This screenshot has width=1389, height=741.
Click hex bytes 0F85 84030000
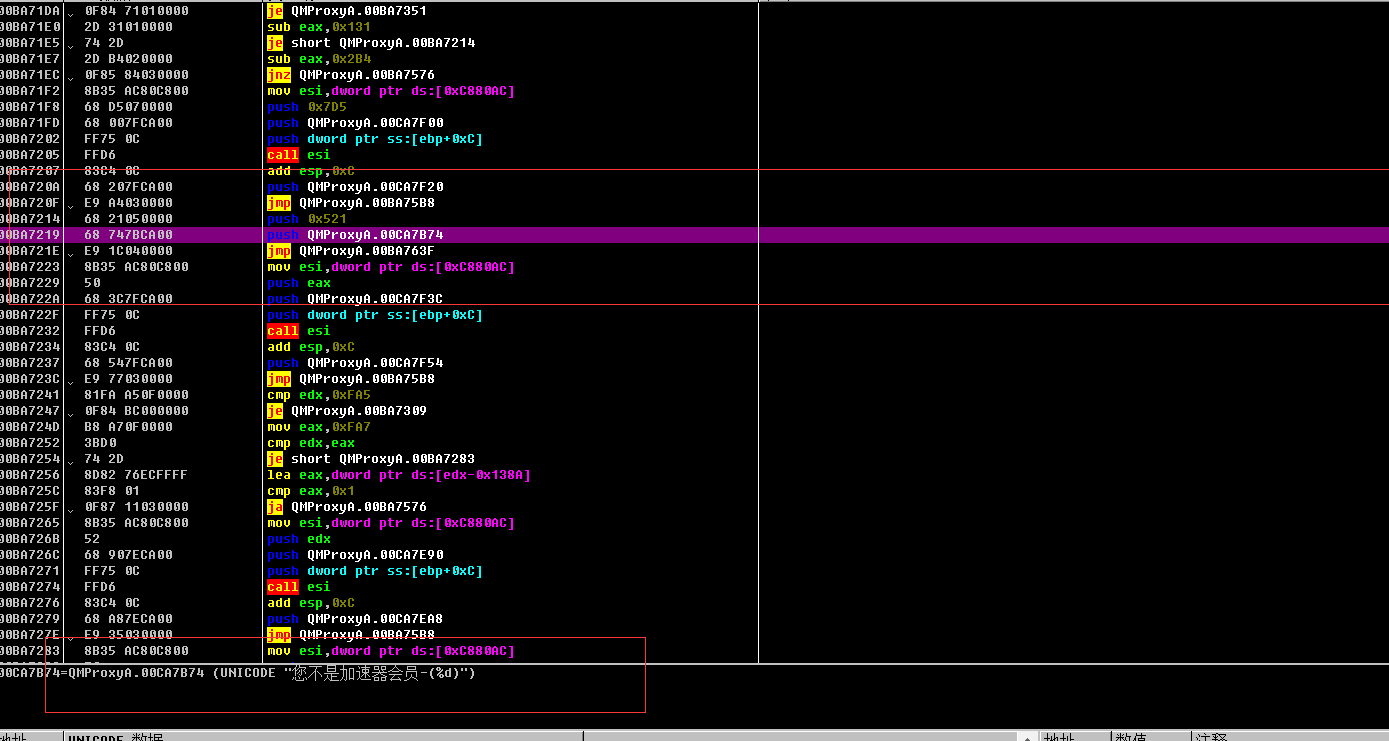click(x=136, y=75)
